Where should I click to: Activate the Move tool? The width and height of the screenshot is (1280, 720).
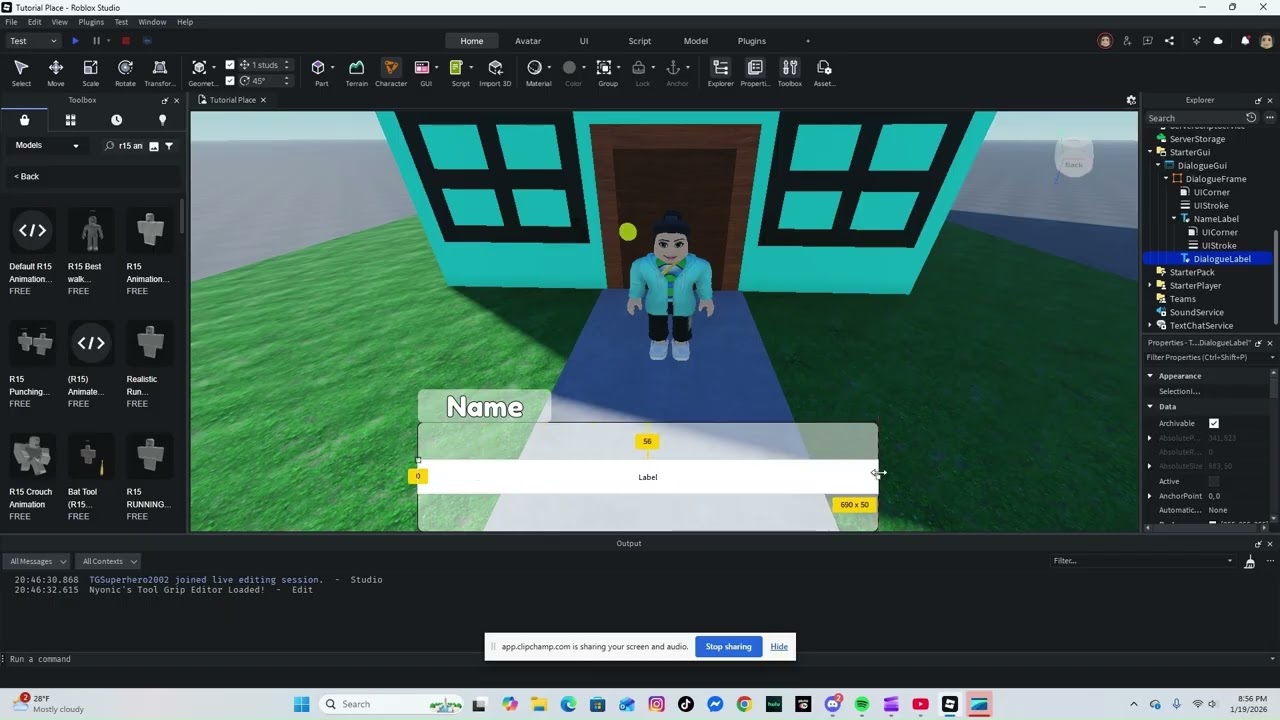tap(56, 72)
